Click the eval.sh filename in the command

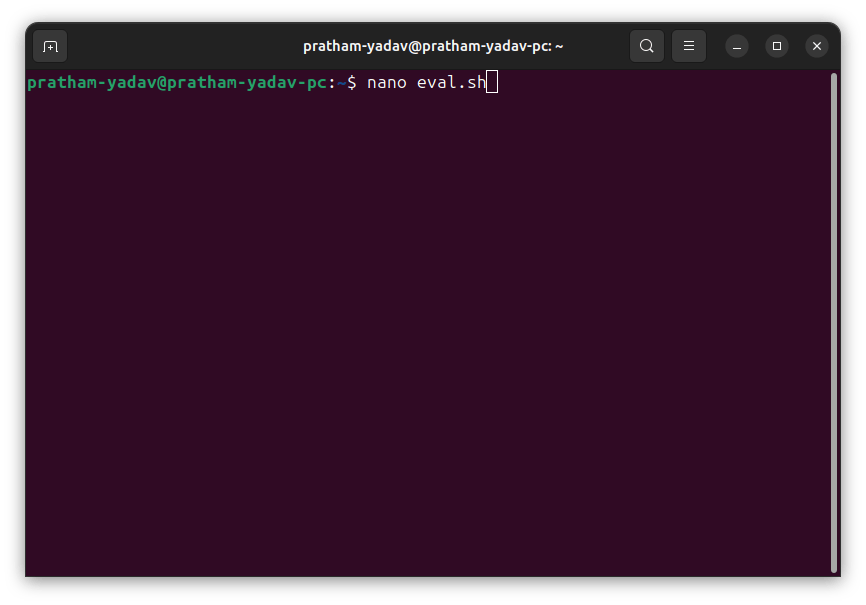click(x=450, y=82)
